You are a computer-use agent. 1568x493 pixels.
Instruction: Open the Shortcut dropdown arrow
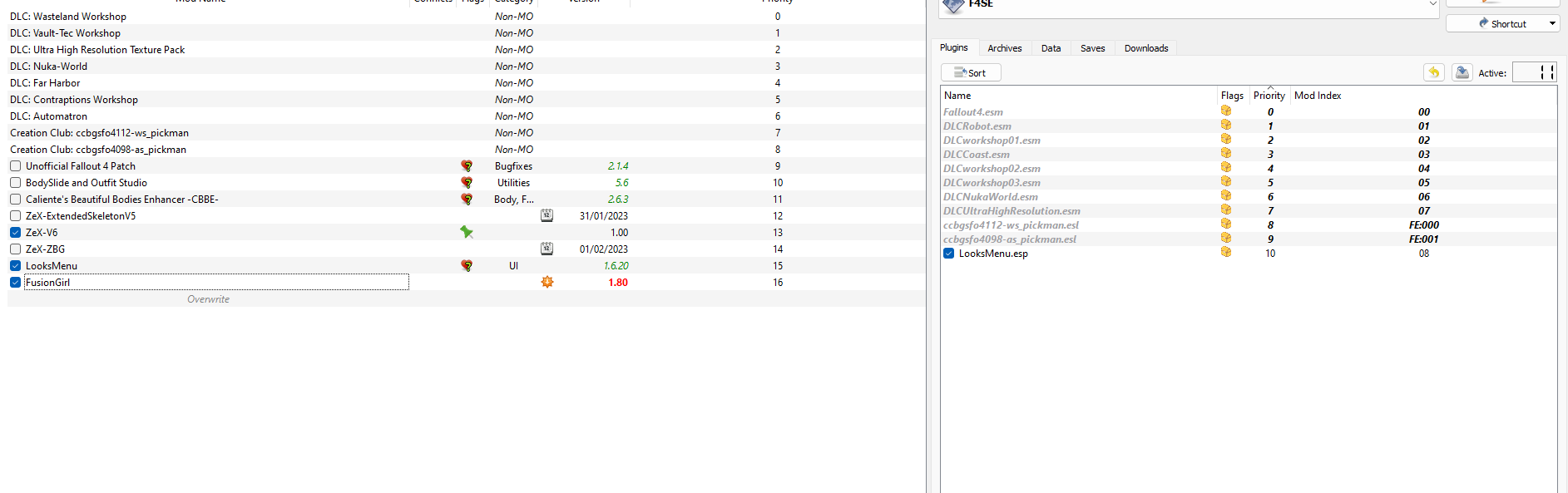pyautogui.click(x=1552, y=24)
